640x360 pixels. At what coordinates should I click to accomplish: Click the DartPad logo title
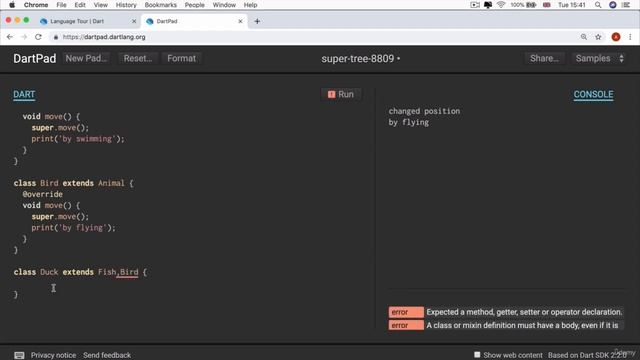35,58
